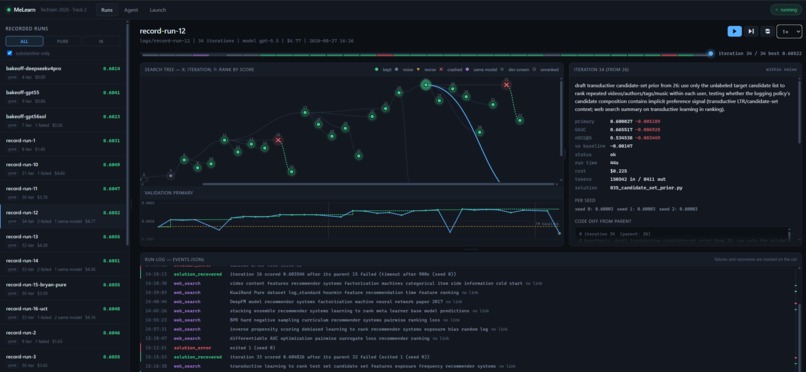Open run record-run-13
Image resolution: width=806 pixels, height=372 pixels.
(x=63, y=241)
